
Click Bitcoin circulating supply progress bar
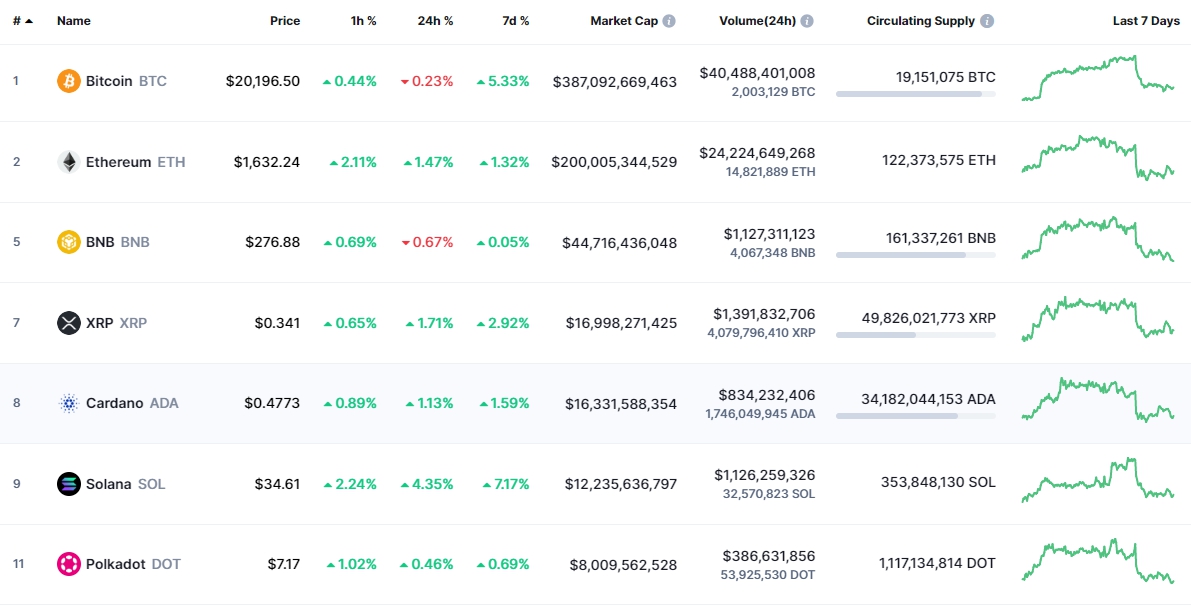[x=915, y=94]
